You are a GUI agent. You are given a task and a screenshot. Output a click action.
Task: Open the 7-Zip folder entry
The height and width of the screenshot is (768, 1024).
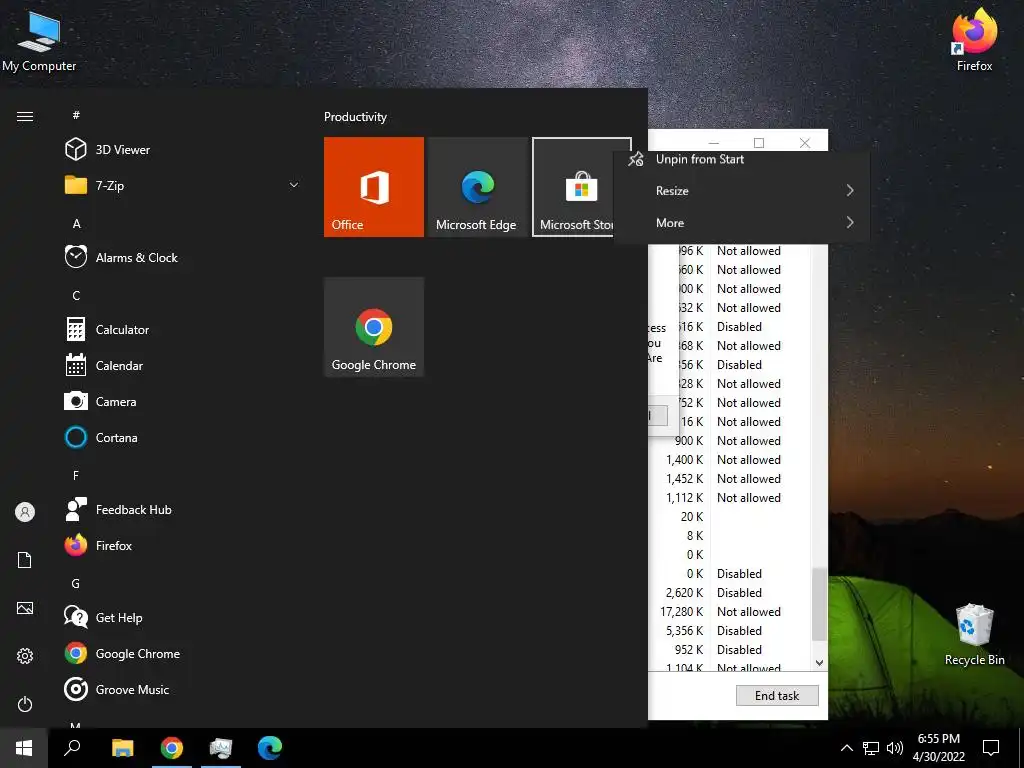(180, 185)
